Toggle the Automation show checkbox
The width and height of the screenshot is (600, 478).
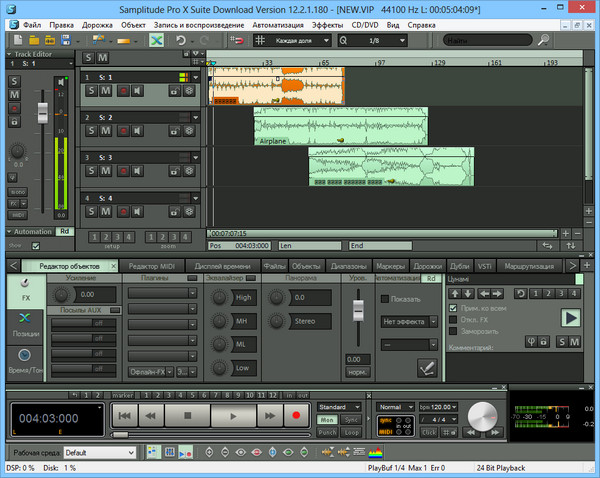coord(36,246)
